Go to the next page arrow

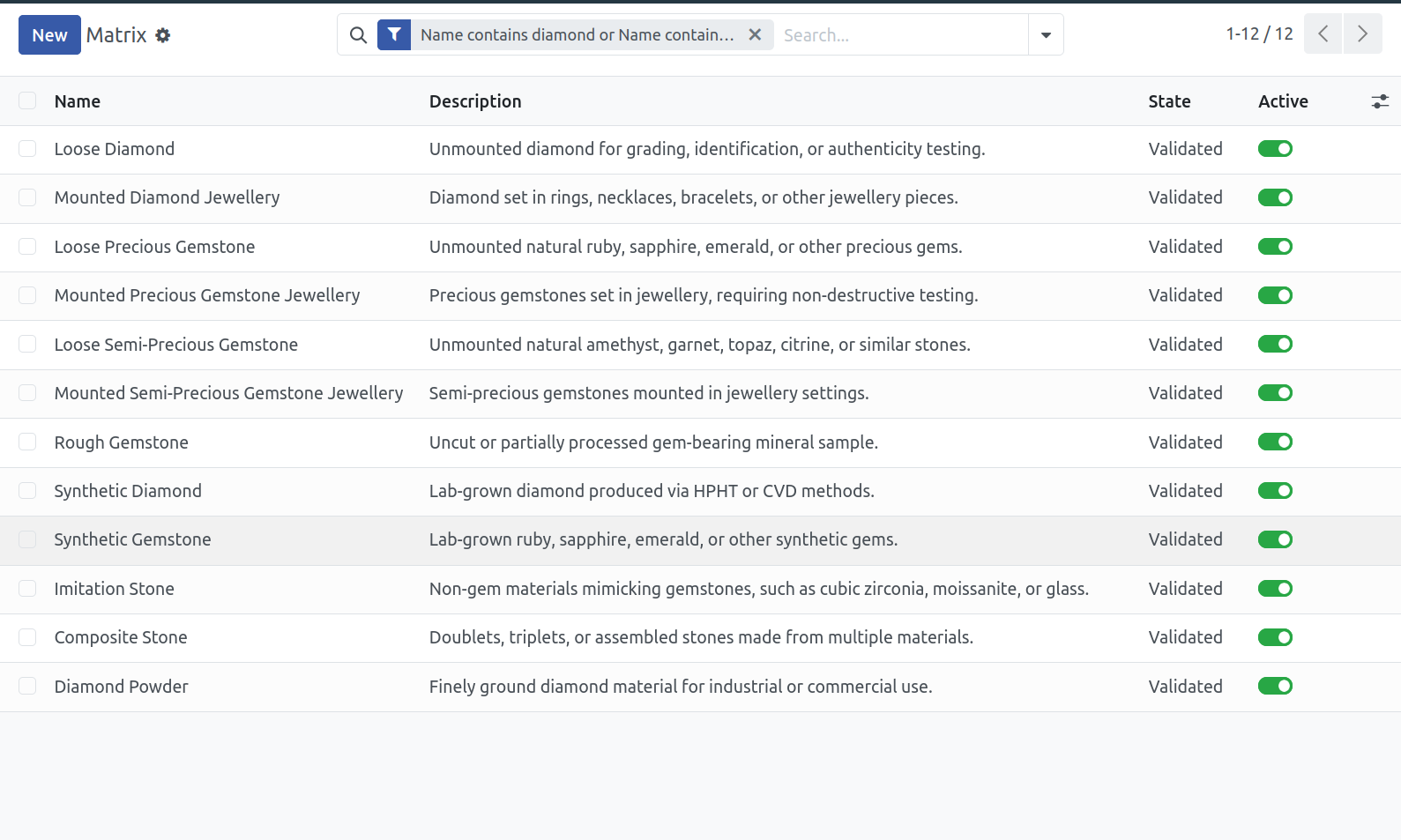pos(1363,34)
